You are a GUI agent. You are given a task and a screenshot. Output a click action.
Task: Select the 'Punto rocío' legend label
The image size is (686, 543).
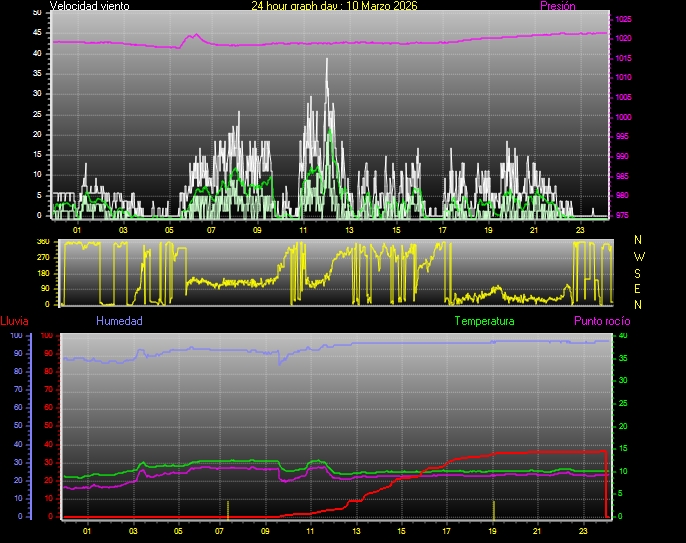tap(601, 321)
